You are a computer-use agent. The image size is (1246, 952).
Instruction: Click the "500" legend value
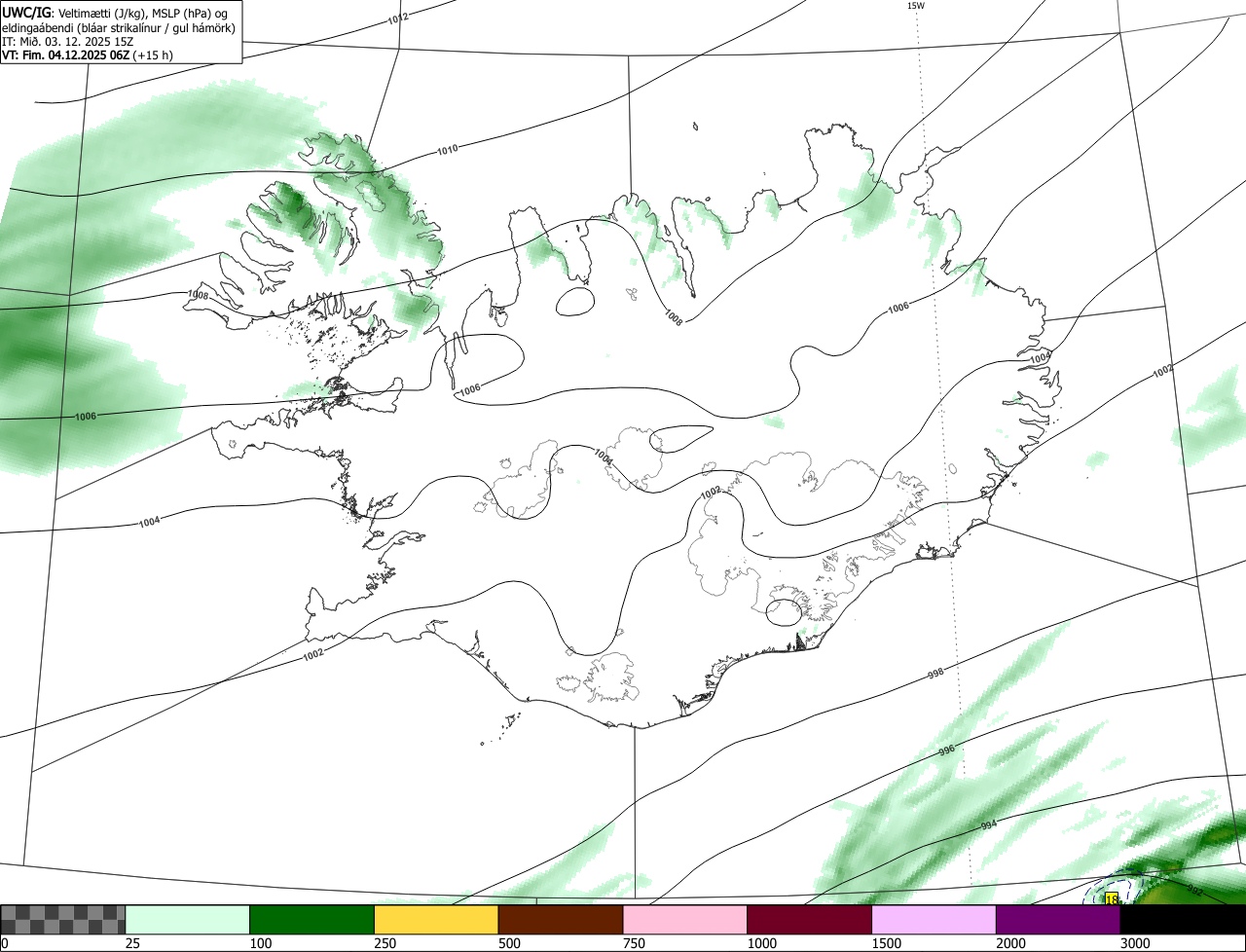pos(509,943)
